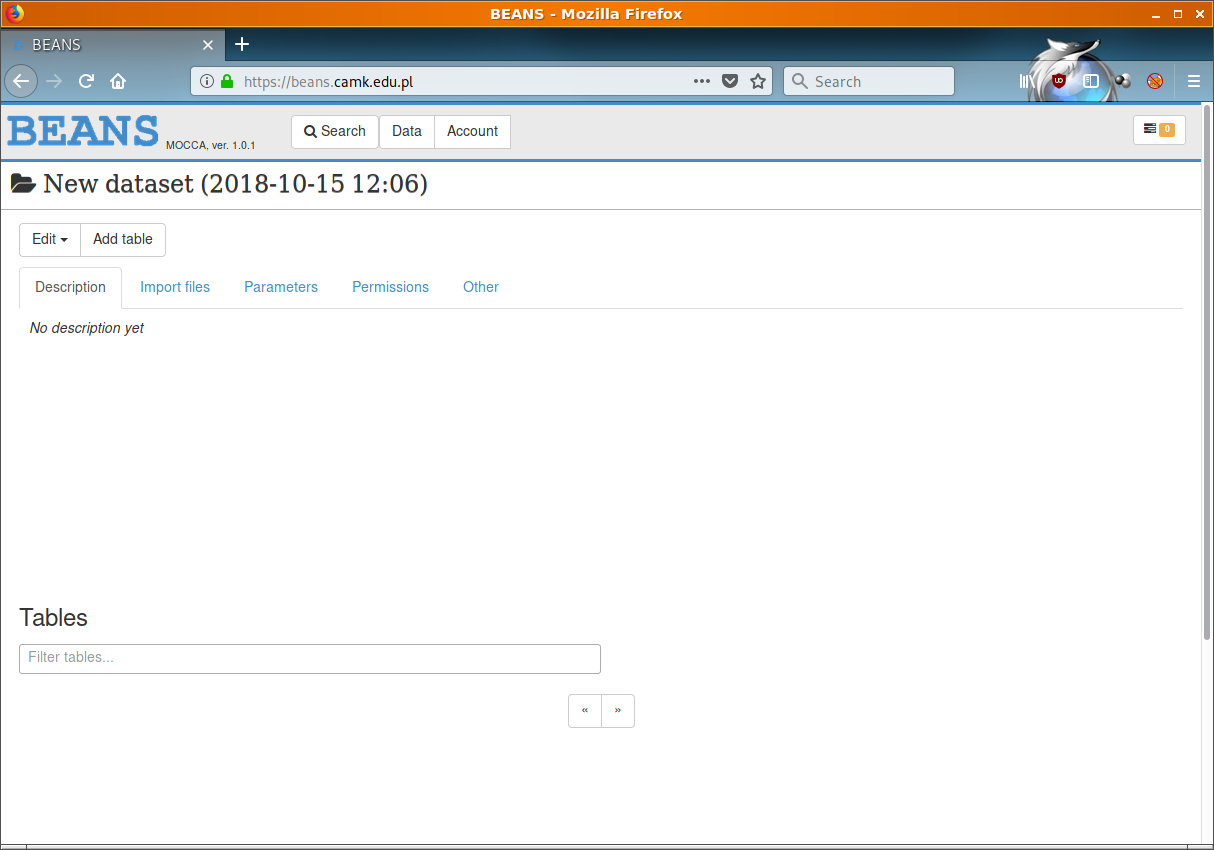
Task: Open the Firefox hamburger menu
Action: tap(1193, 82)
